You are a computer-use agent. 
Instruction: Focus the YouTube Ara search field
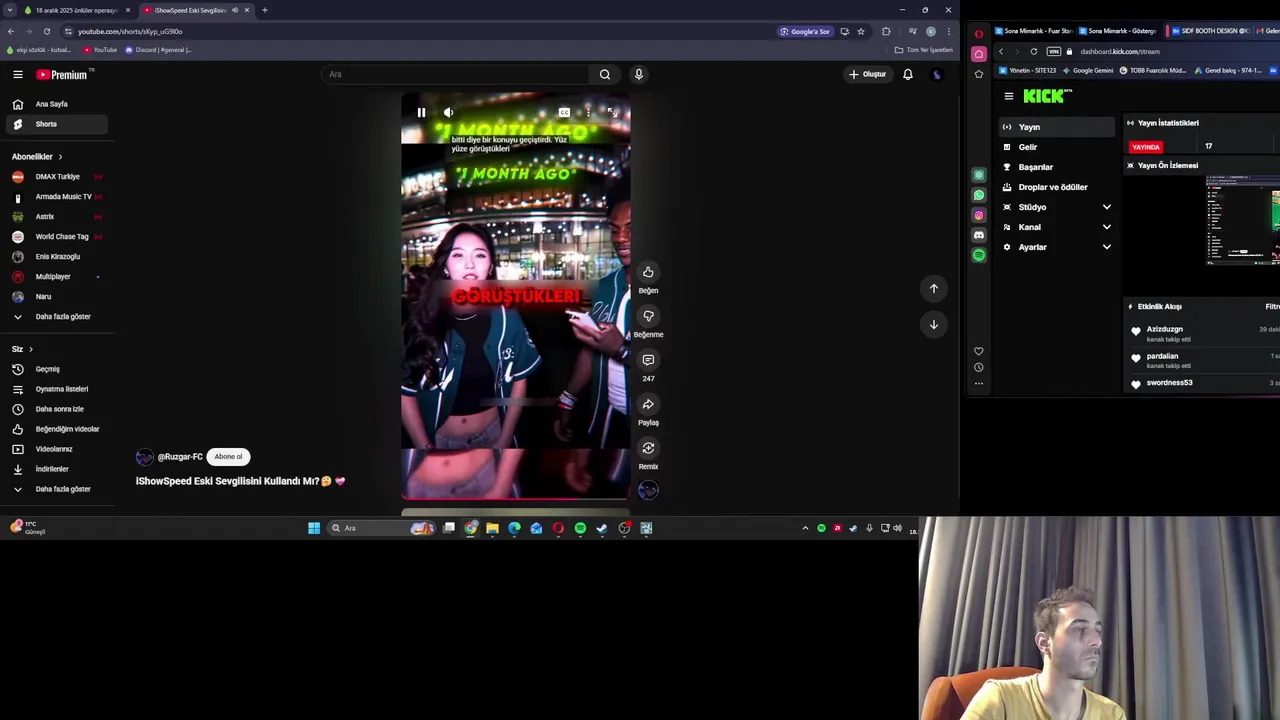click(x=455, y=74)
